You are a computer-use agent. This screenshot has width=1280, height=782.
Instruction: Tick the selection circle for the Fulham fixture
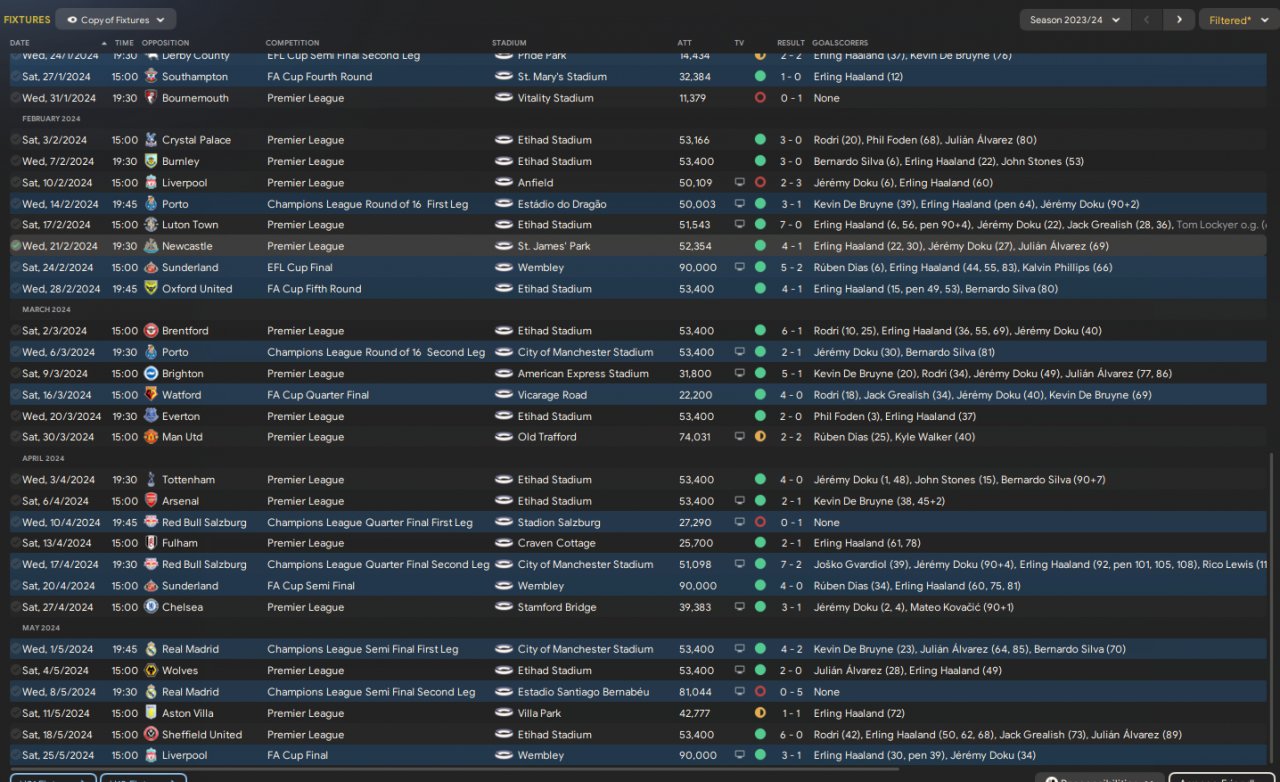tap(16, 543)
